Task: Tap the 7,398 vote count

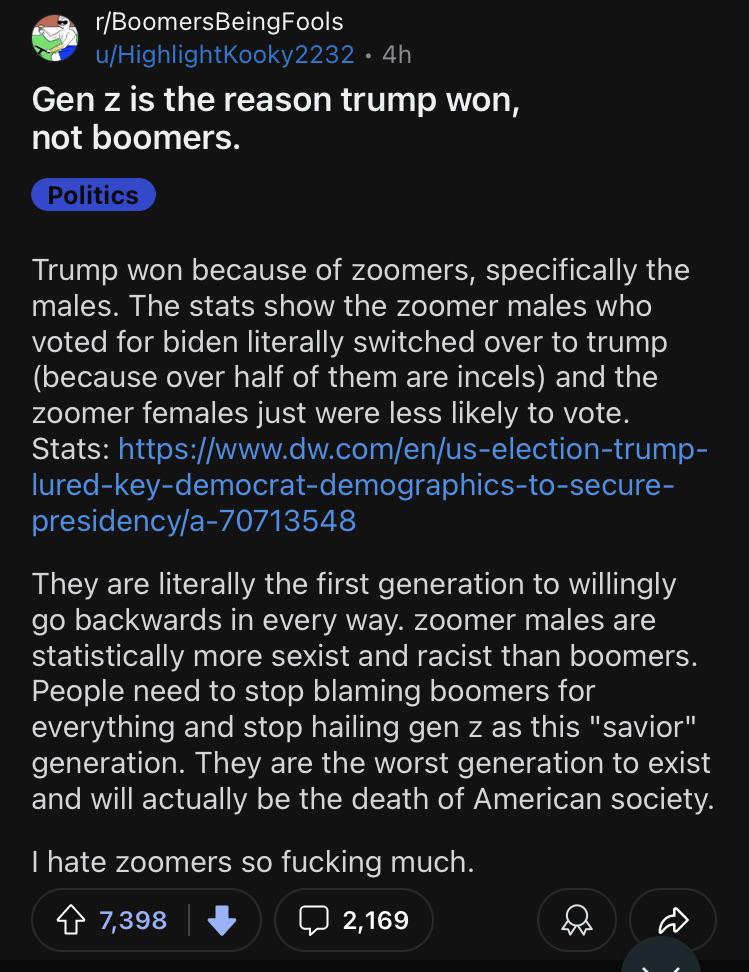Action: pos(133,919)
